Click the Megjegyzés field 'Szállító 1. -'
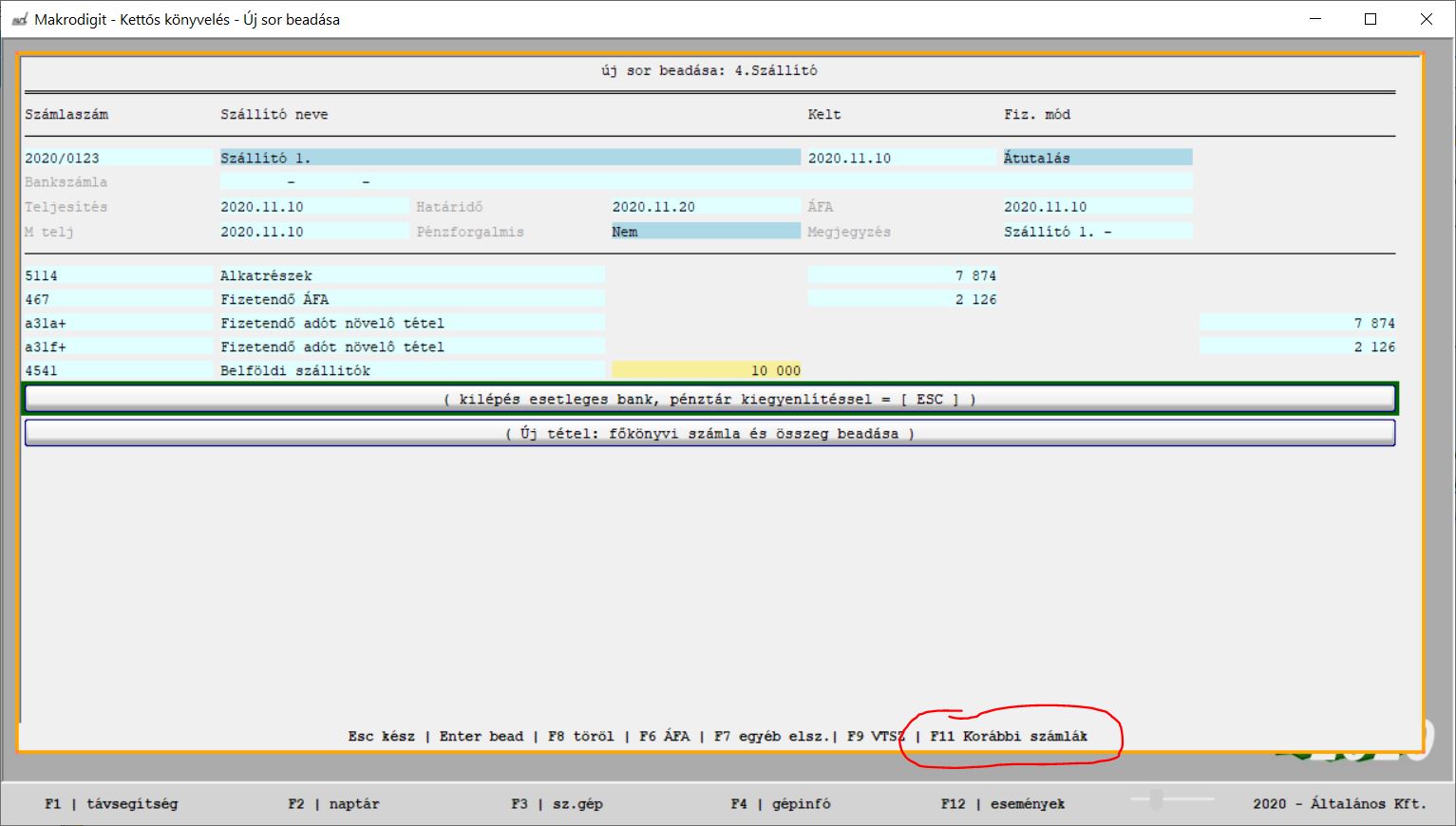1456x826 pixels. 1097,231
